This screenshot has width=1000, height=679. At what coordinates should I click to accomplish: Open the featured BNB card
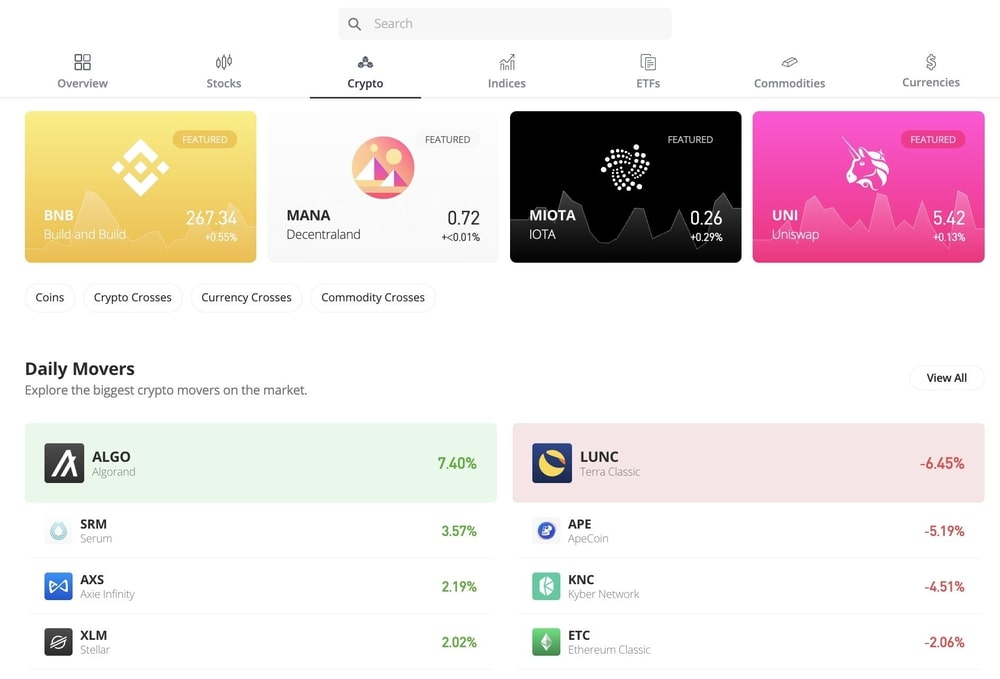tap(140, 187)
